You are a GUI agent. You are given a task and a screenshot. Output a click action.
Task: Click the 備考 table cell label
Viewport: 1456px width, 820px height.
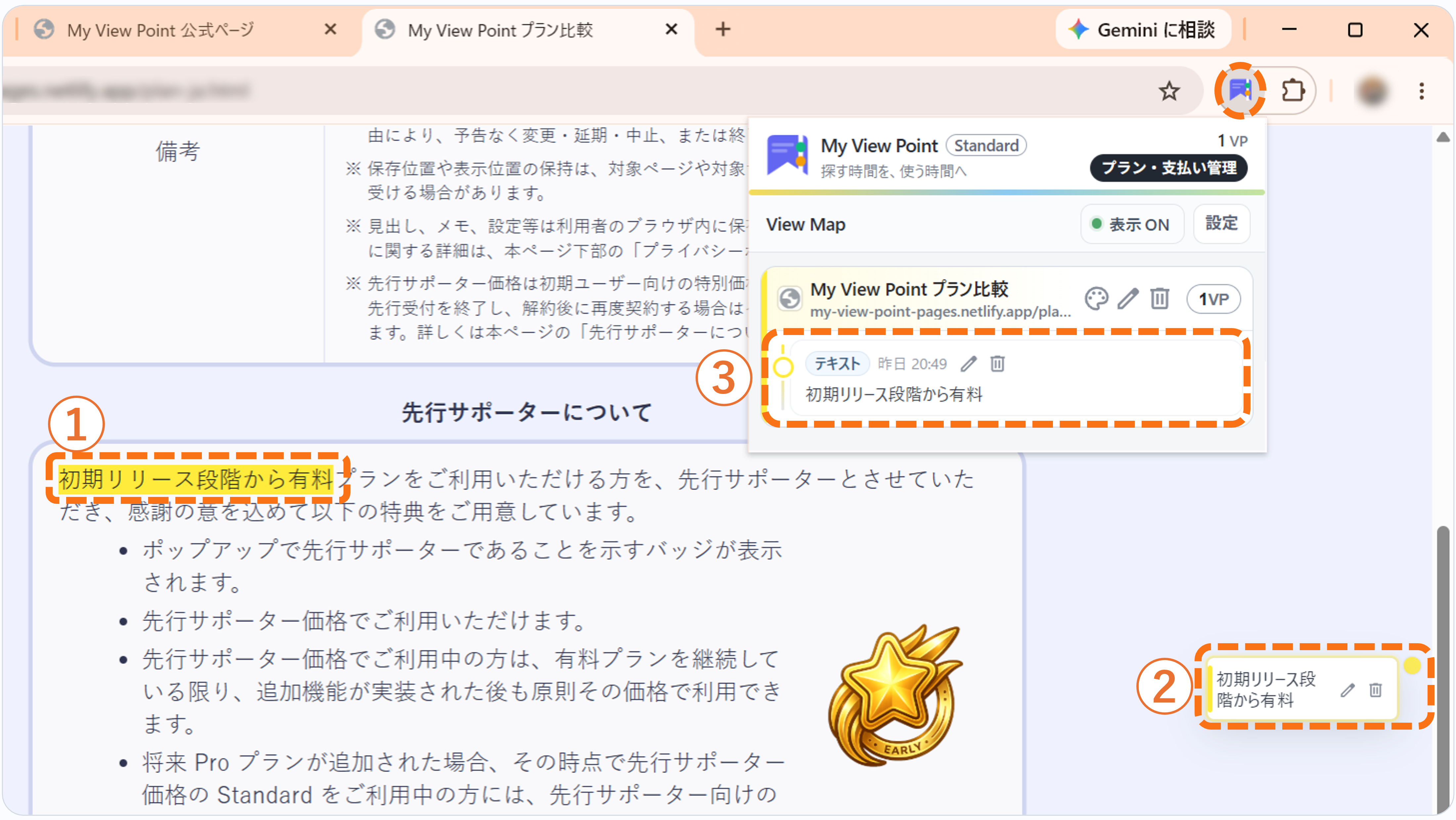coord(177,151)
